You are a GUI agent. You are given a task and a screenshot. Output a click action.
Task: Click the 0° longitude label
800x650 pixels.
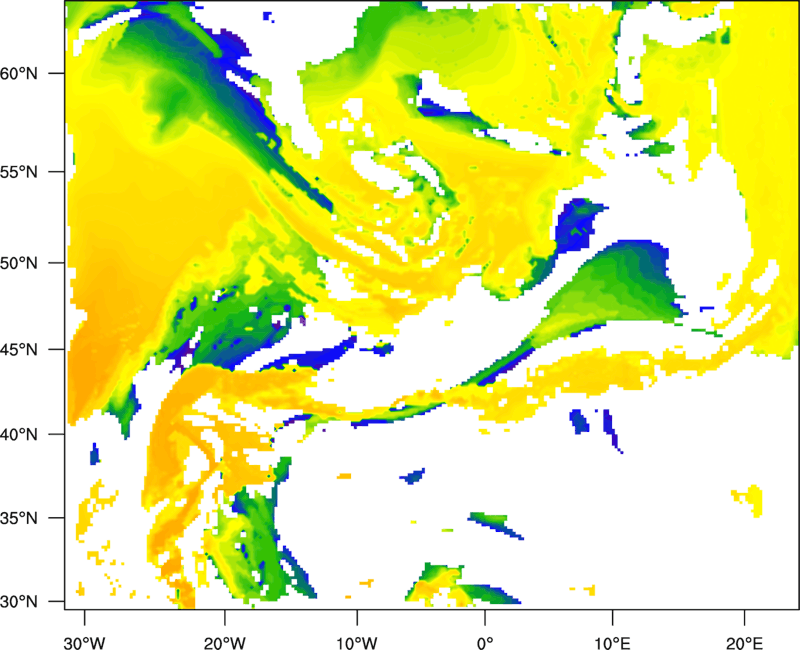(x=485, y=643)
